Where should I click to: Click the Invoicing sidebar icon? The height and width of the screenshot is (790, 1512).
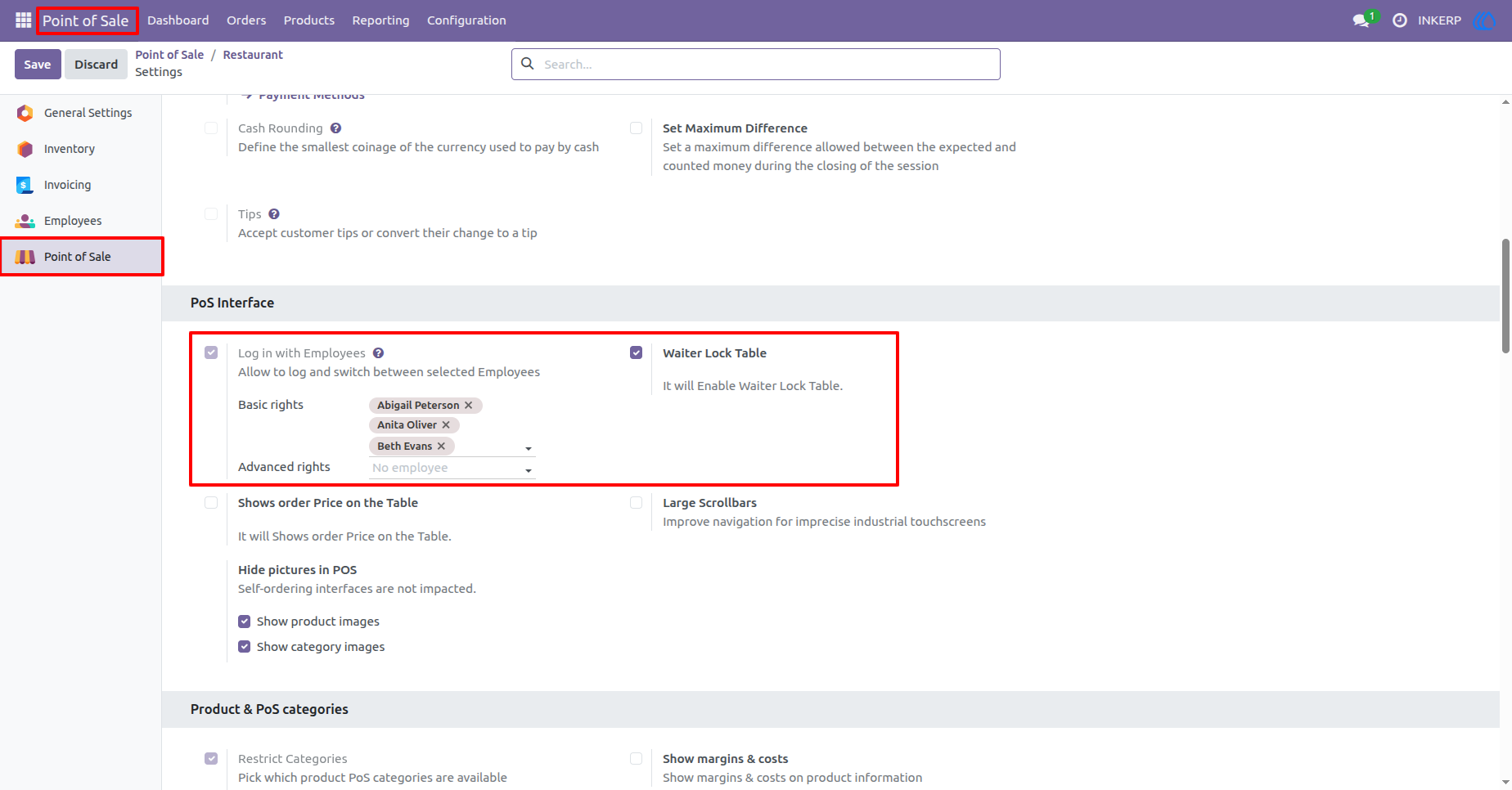[x=25, y=185]
